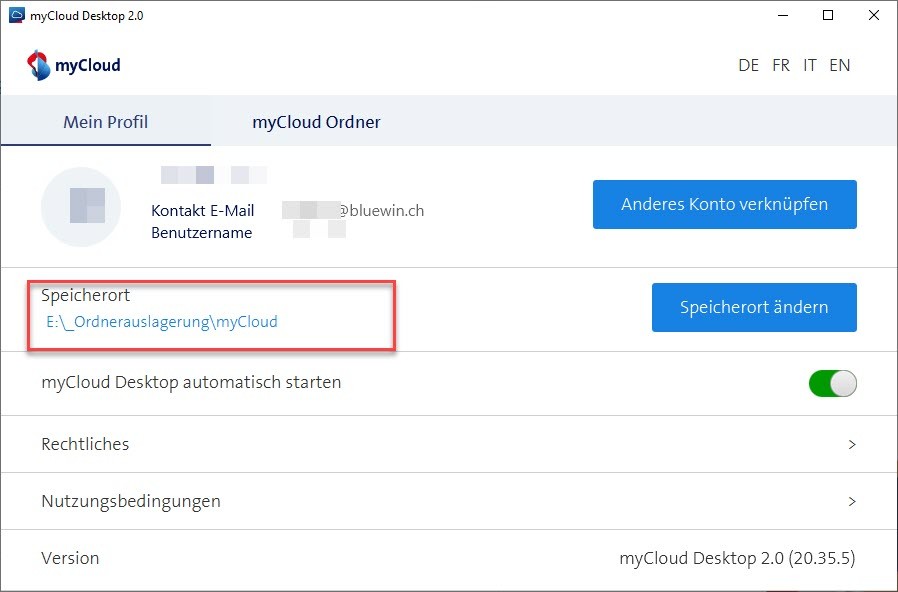This screenshot has height=592, width=898.
Task: Select the Mein Profil tab
Action: click(x=105, y=122)
